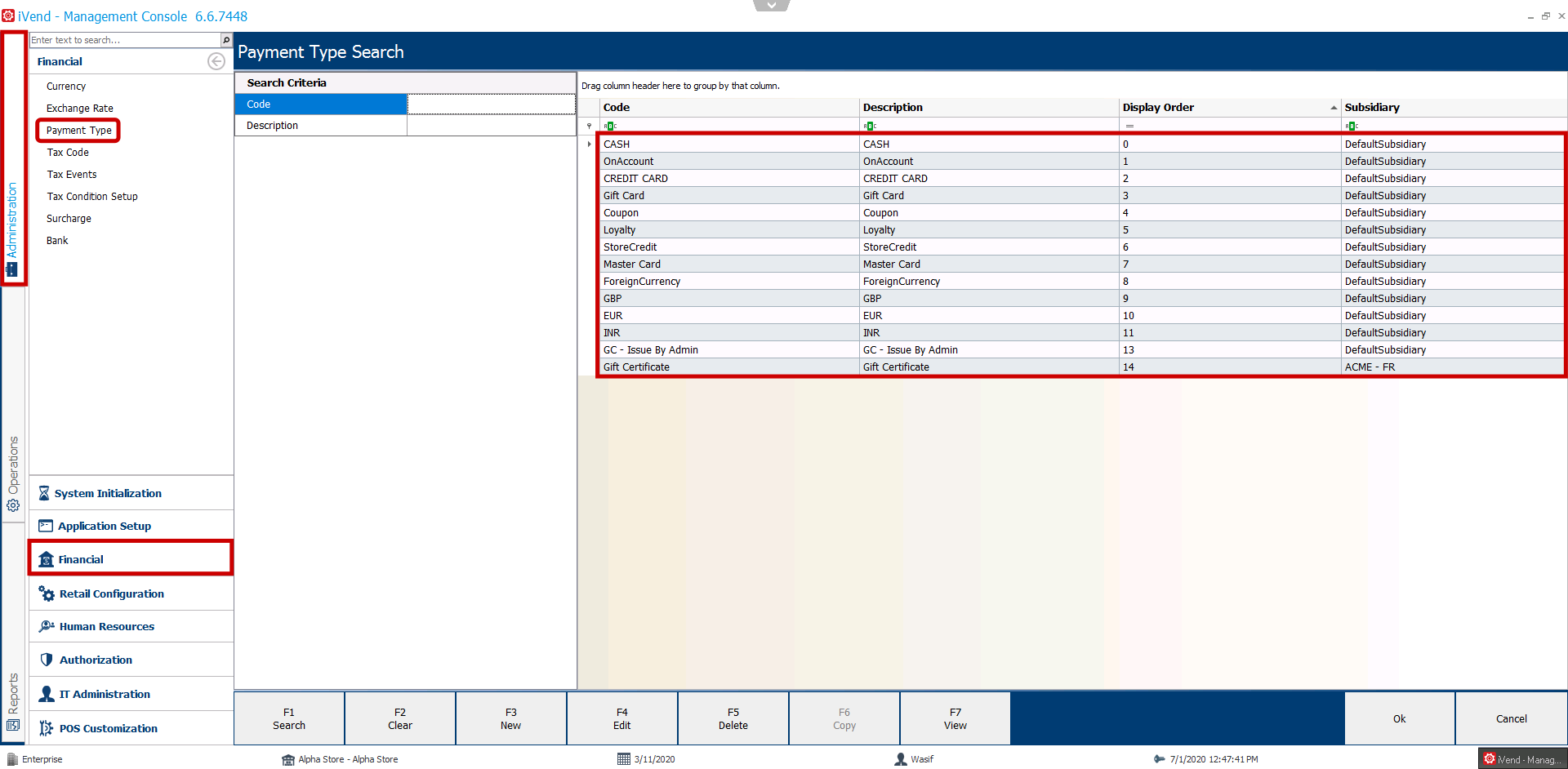Click the Code search criteria field
Image resolution: width=1568 pixels, height=769 pixels.
click(x=491, y=104)
